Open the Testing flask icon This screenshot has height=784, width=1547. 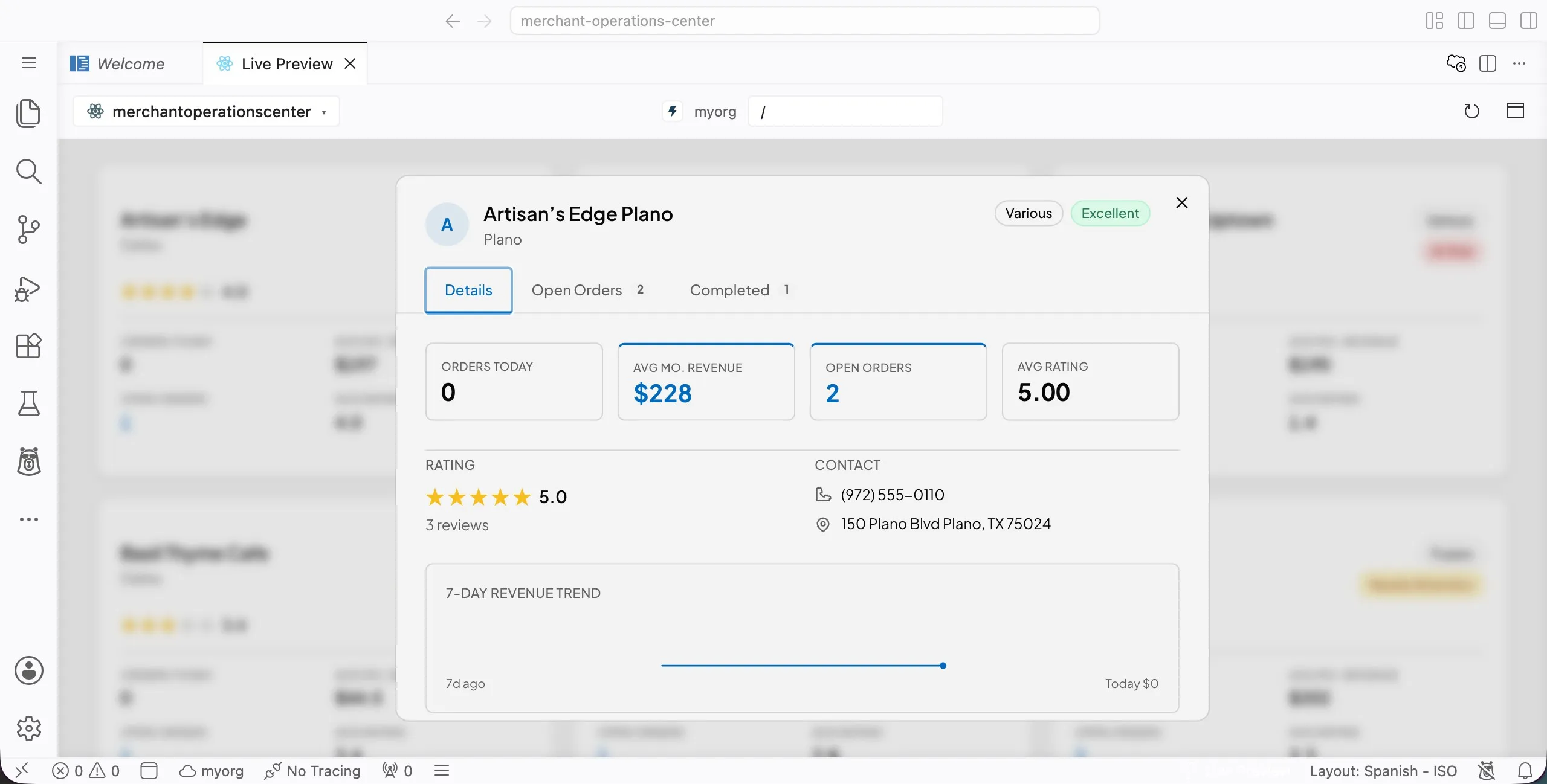[x=28, y=403]
